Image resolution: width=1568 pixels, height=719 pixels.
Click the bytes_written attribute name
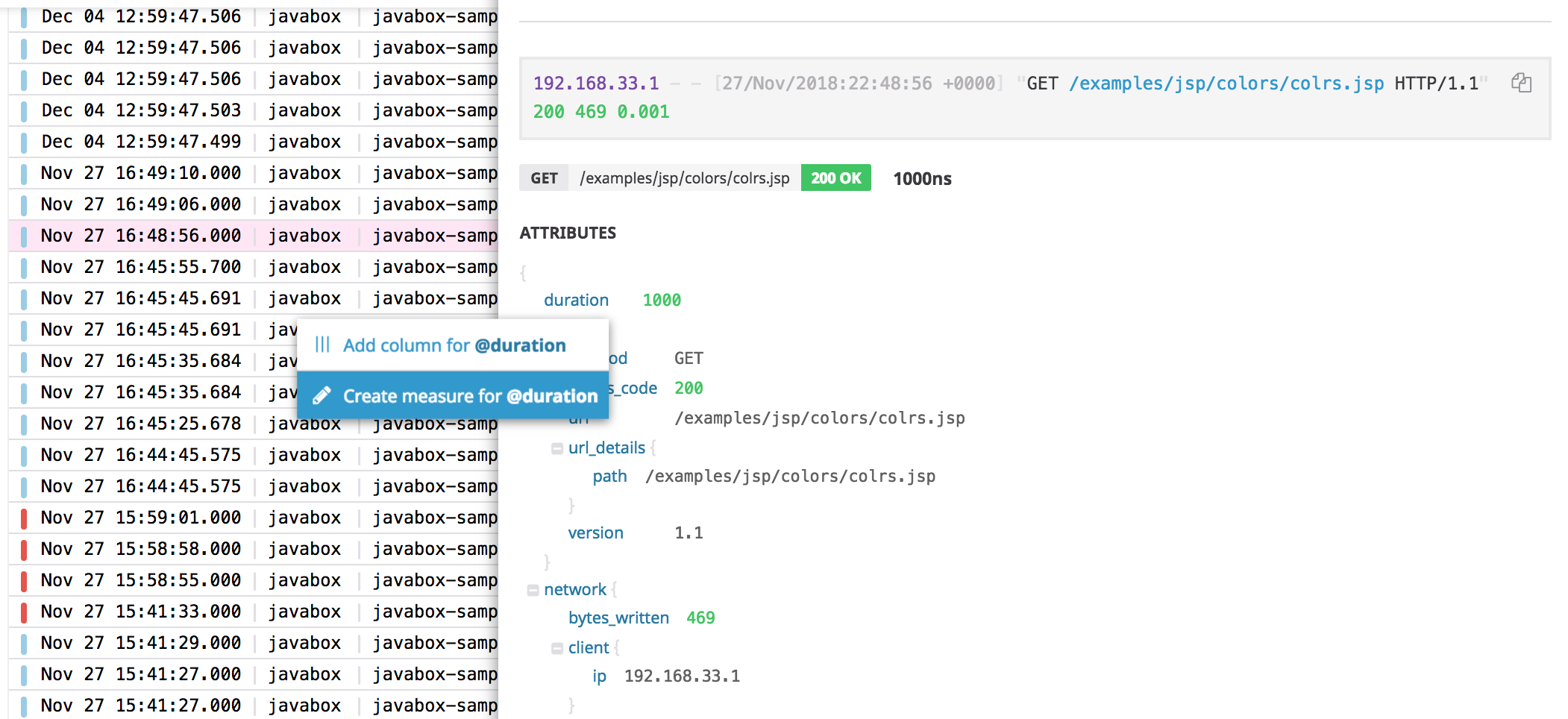pyautogui.click(x=618, y=618)
